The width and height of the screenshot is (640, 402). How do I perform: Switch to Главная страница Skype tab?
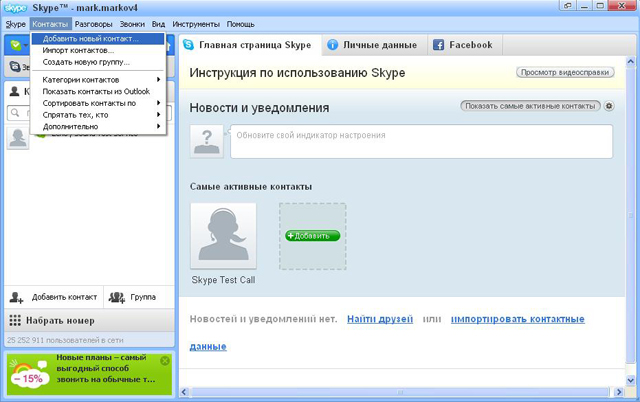(250, 45)
